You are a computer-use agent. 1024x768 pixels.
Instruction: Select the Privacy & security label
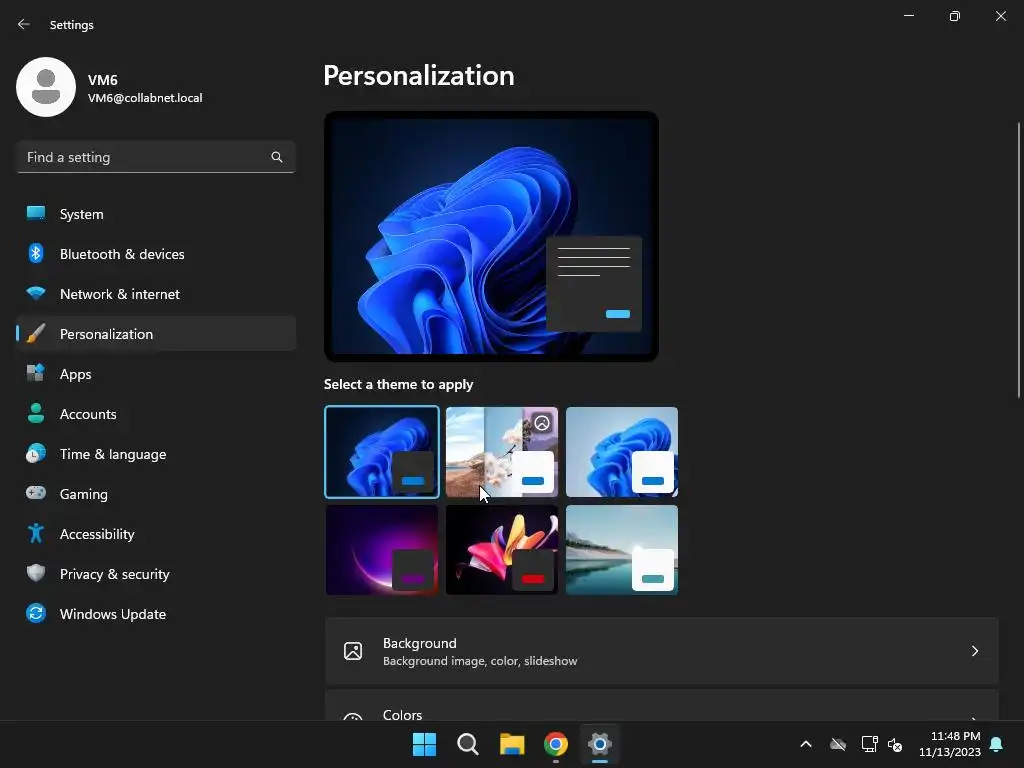coord(115,574)
